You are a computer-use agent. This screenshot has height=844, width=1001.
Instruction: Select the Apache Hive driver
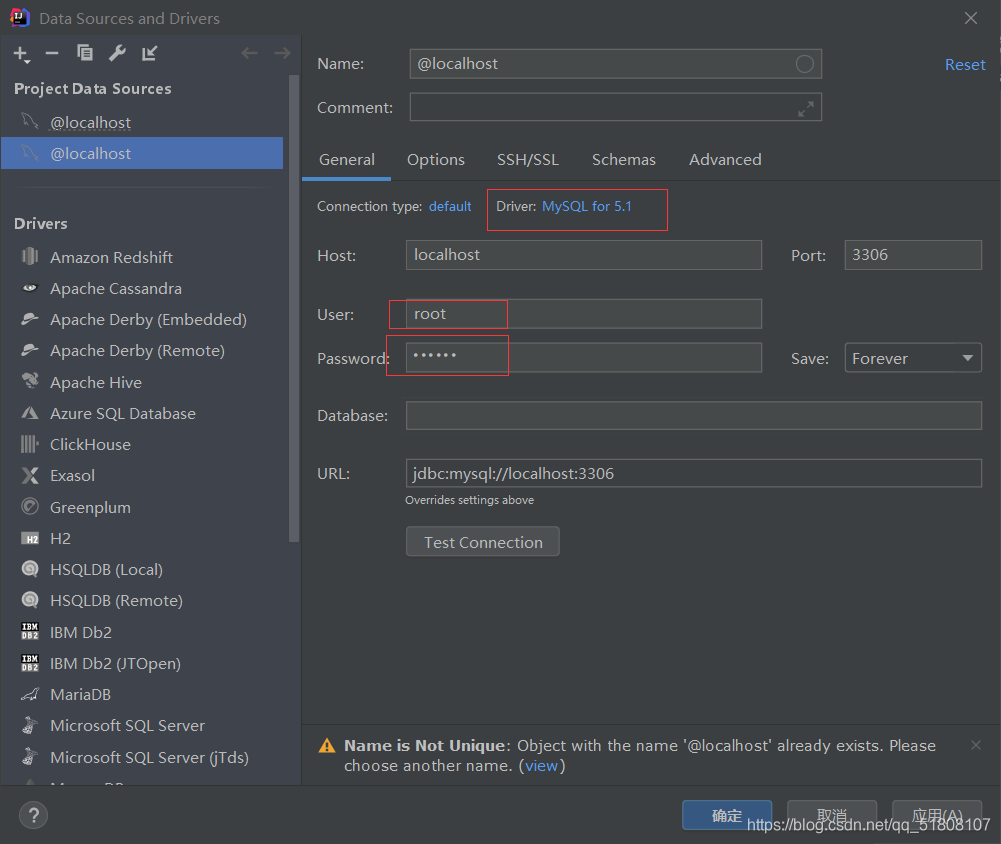95,382
